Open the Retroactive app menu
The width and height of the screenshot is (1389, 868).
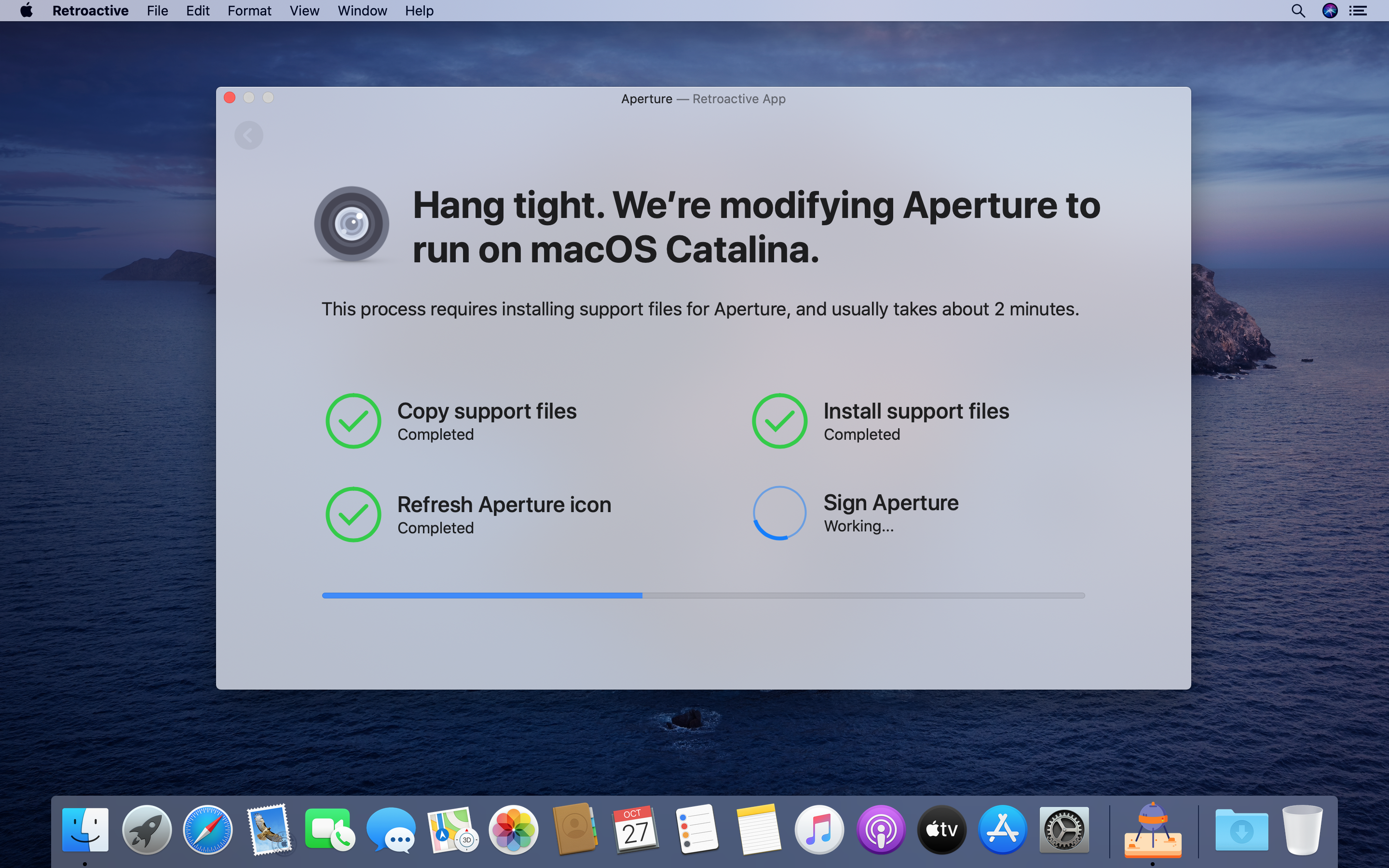90,11
